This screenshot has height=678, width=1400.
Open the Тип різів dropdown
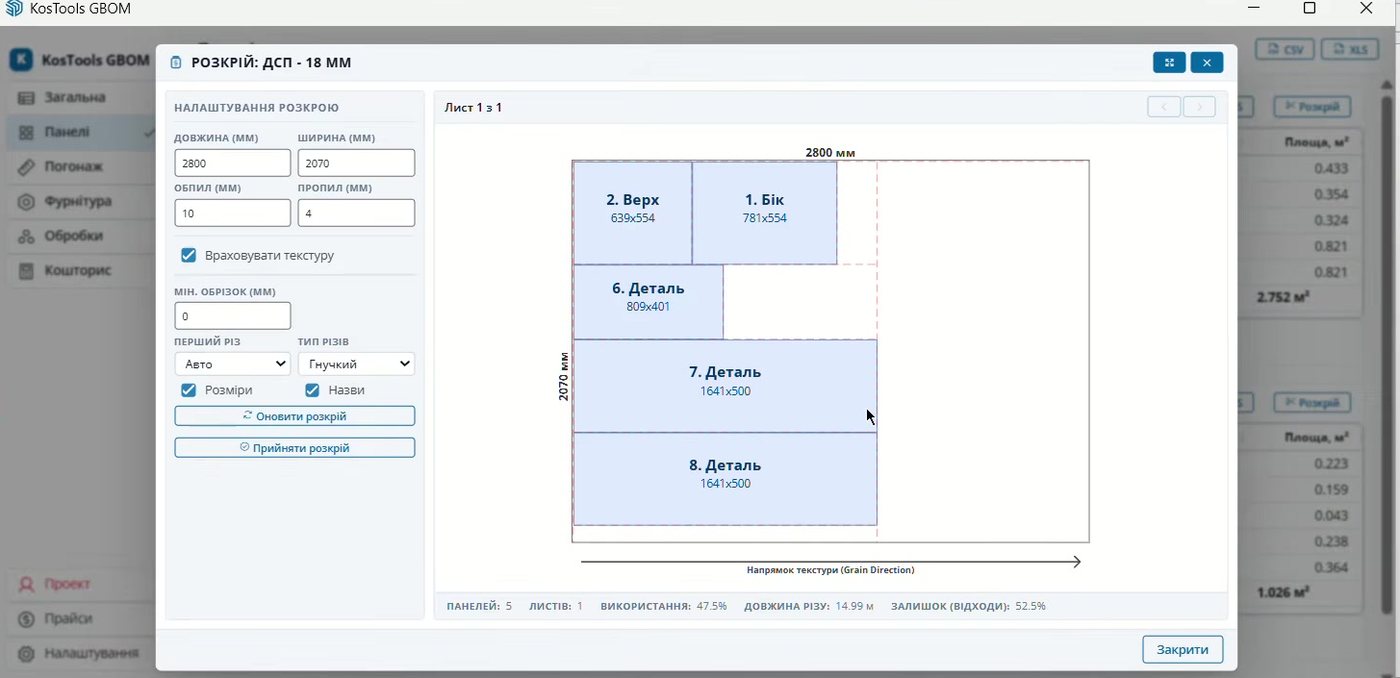click(x=356, y=364)
